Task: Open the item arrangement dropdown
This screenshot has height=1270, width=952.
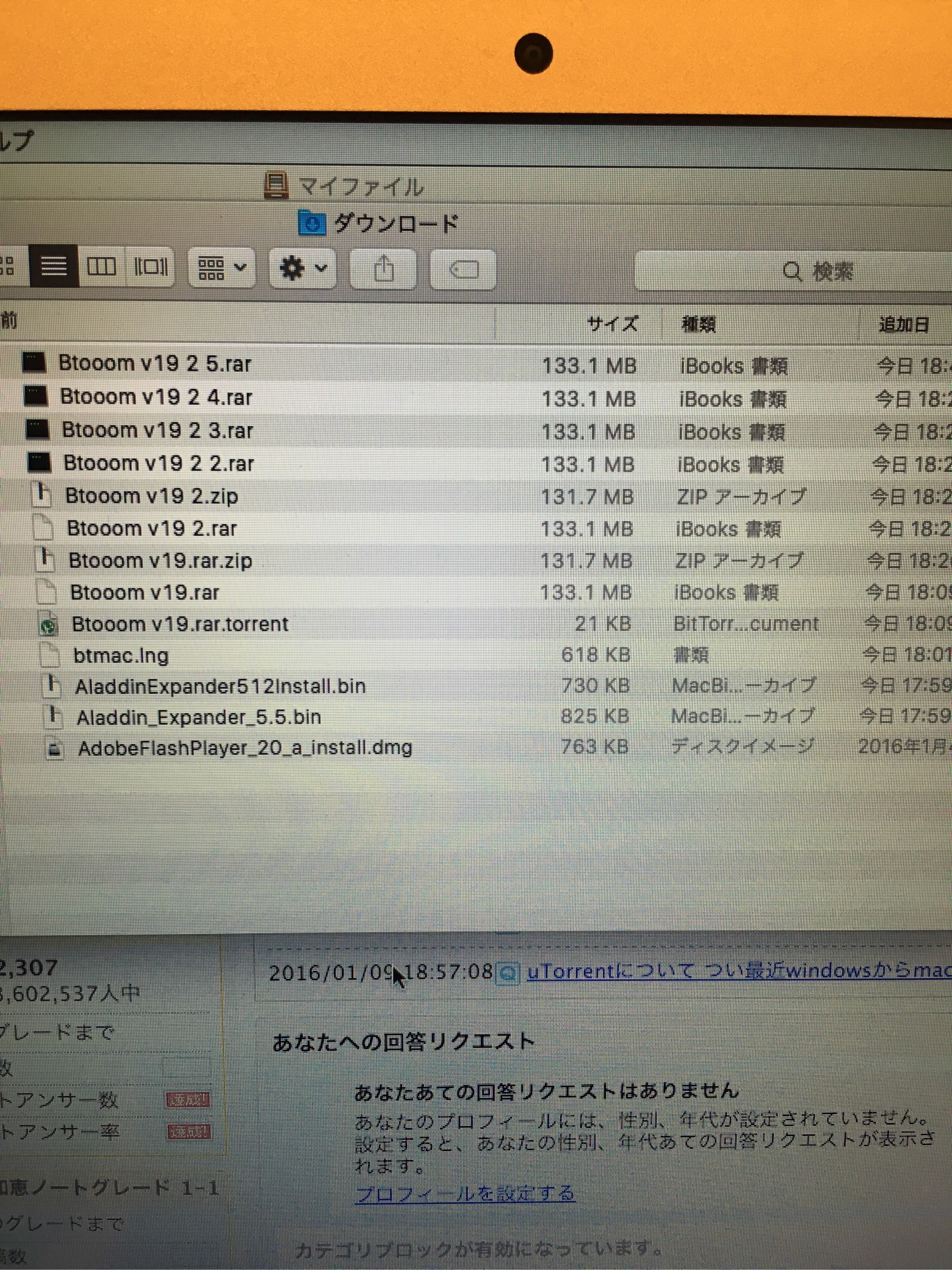Action: [222, 267]
